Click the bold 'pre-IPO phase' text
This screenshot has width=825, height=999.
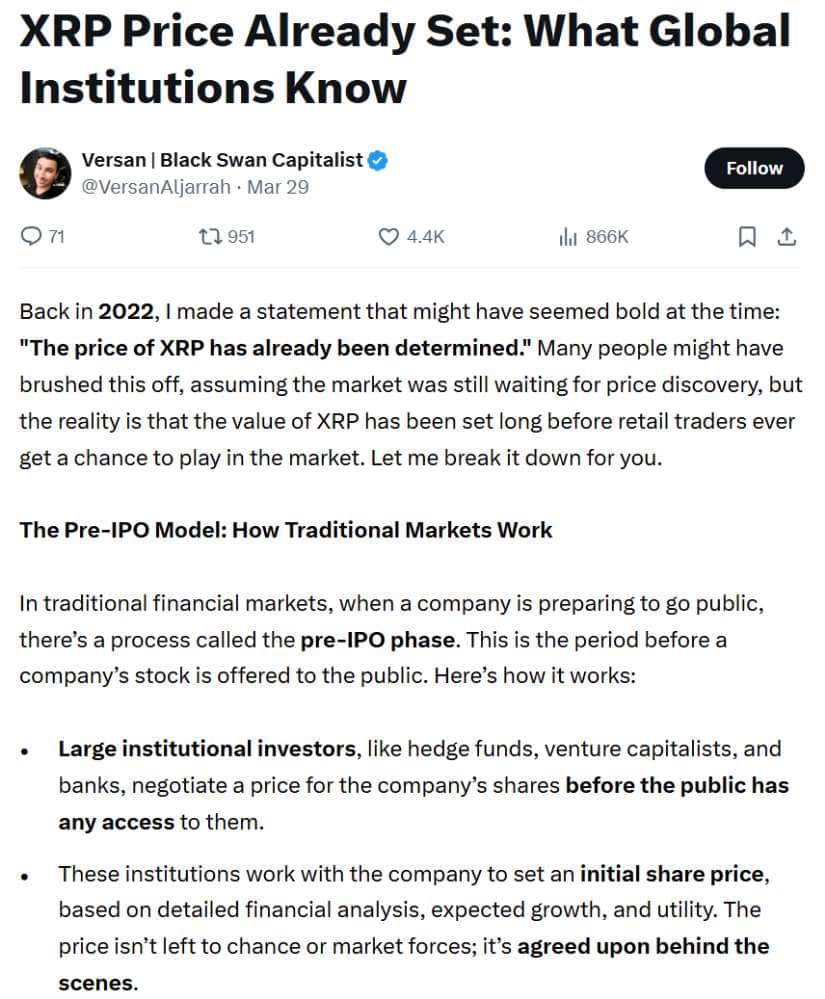click(379, 639)
